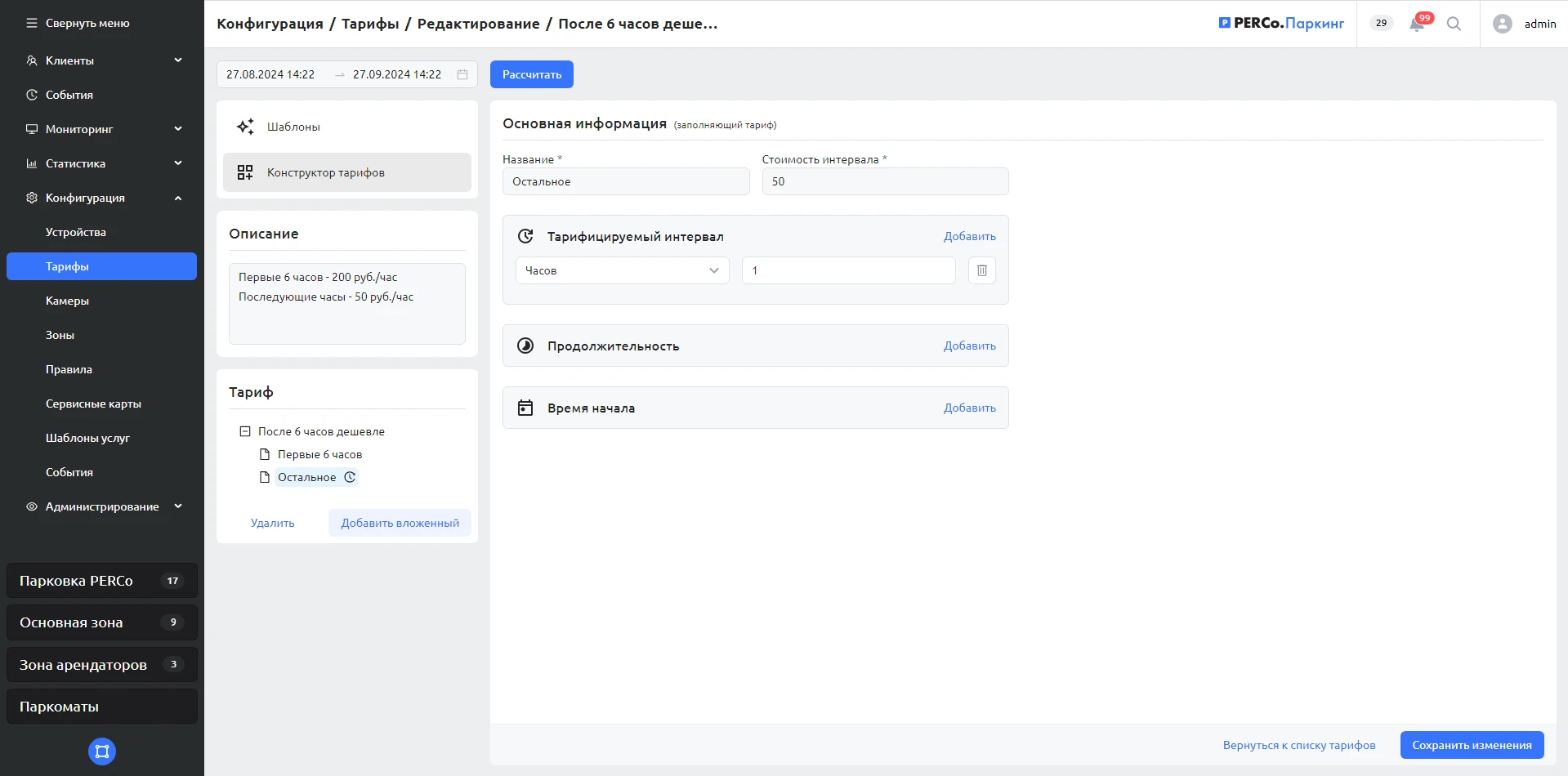Select Первые 6 часов tree item
1568x776 pixels.
click(x=319, y=454)
